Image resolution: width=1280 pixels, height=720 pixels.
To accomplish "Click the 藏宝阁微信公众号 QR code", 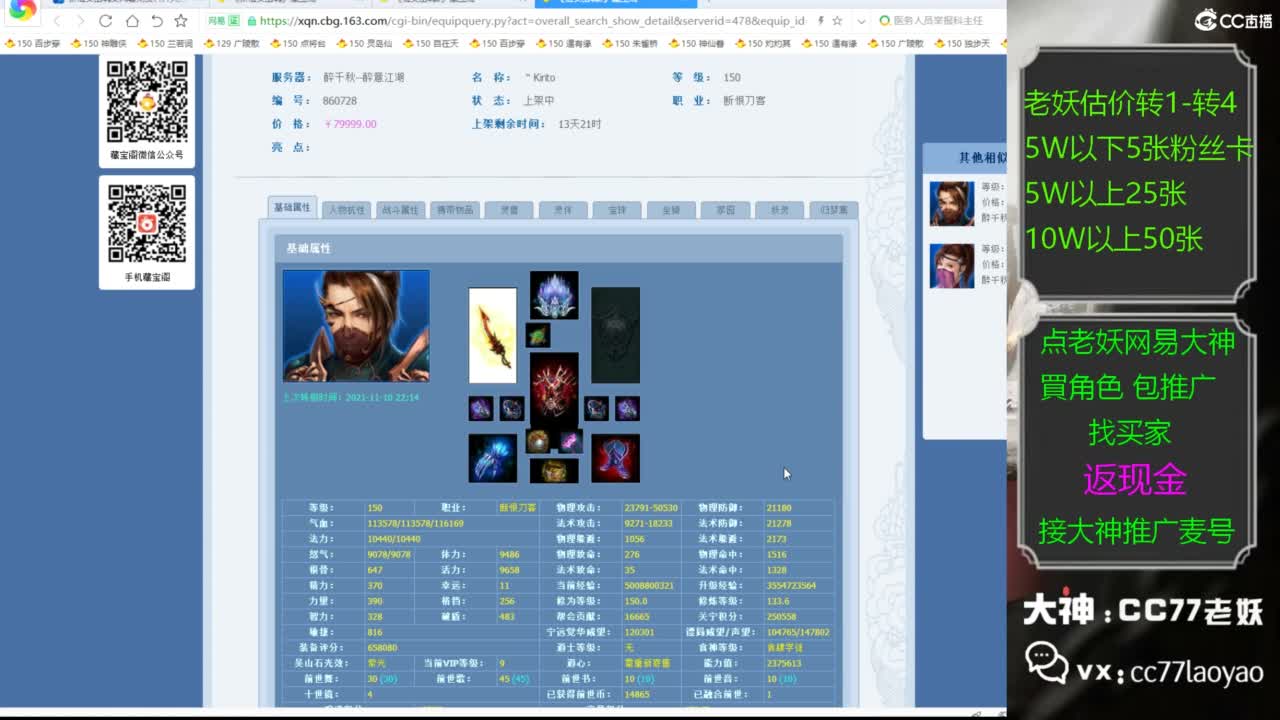I will 147,101.
